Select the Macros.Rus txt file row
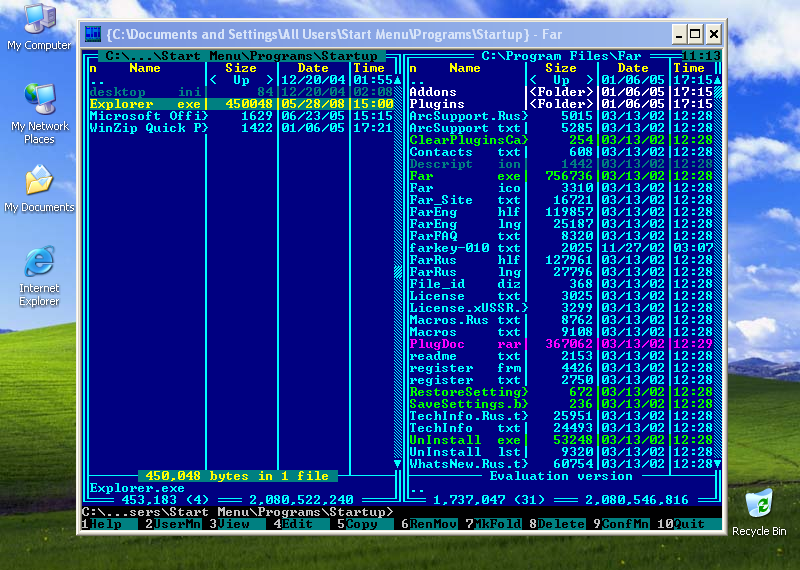Image resolution: width=800 pixels, height=570 pixels. coord(561,320)
